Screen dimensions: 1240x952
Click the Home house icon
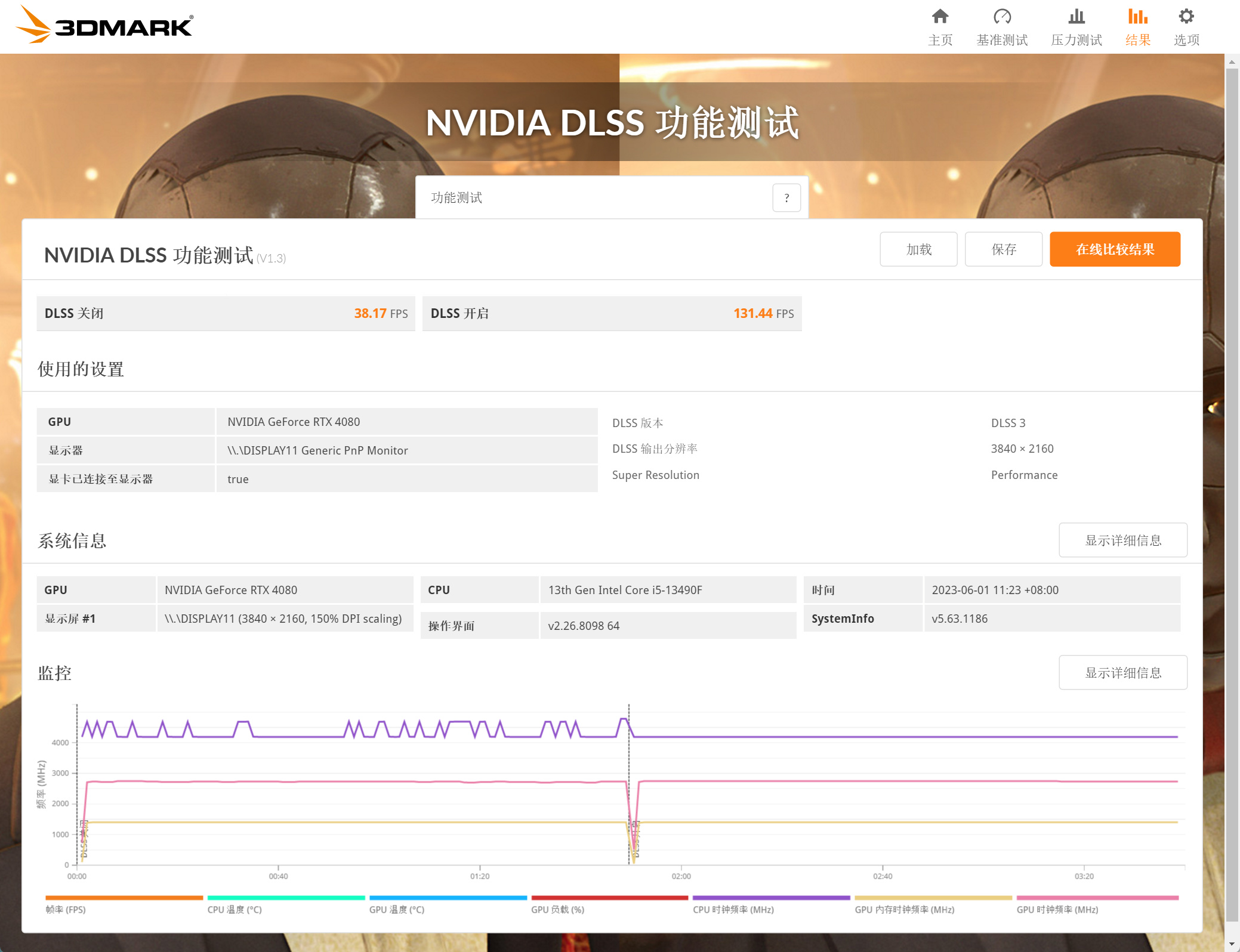(x=940, y=17)
